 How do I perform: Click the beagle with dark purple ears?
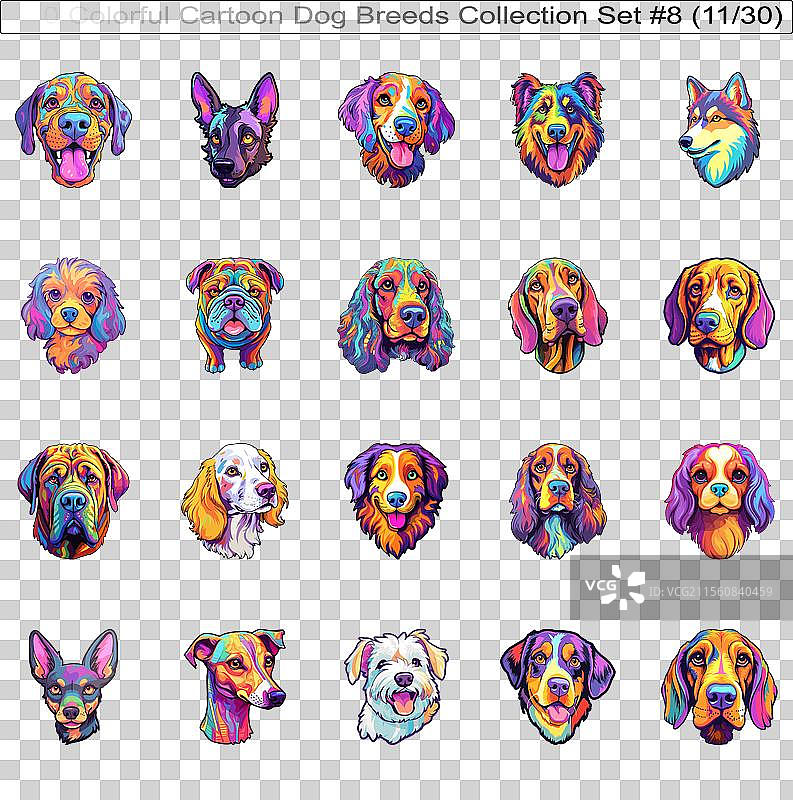(719, 314)
